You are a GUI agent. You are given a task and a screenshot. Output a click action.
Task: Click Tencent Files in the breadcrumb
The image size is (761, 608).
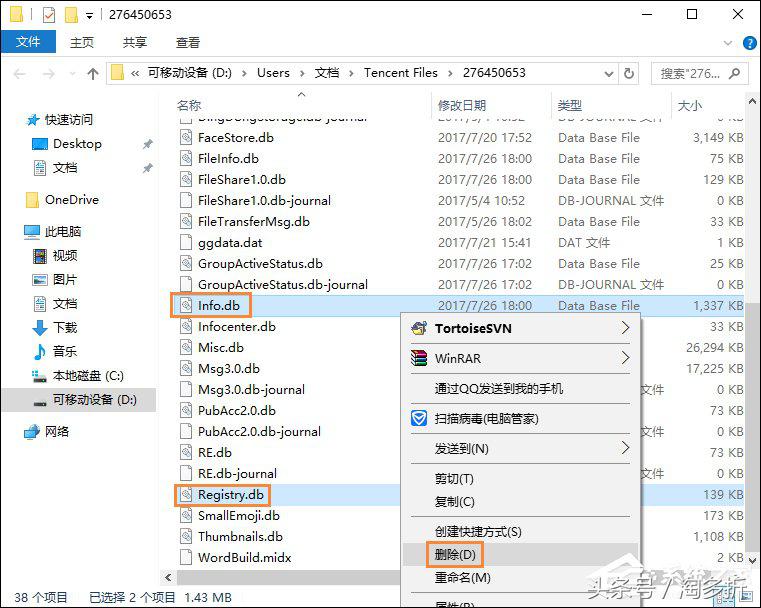400,73
